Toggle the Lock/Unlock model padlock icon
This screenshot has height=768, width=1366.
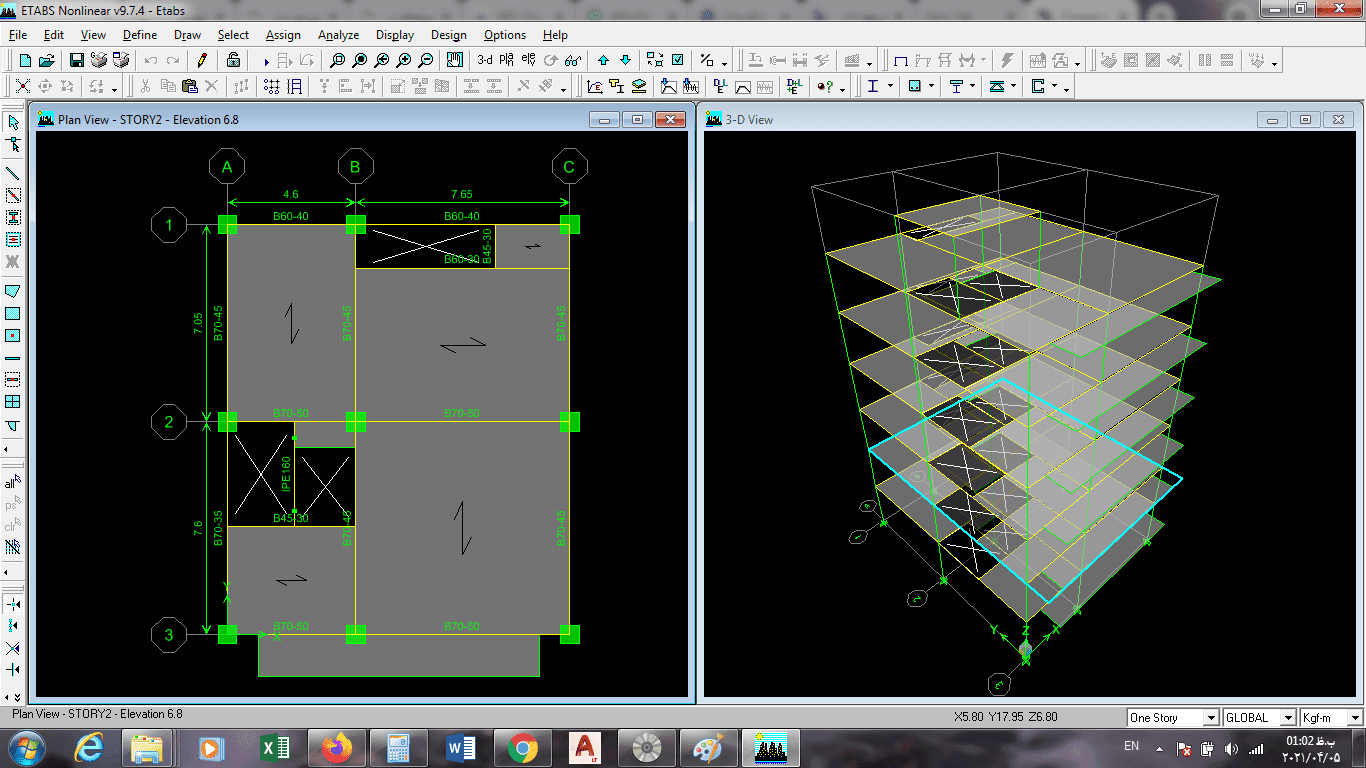(x=233, y=60)
